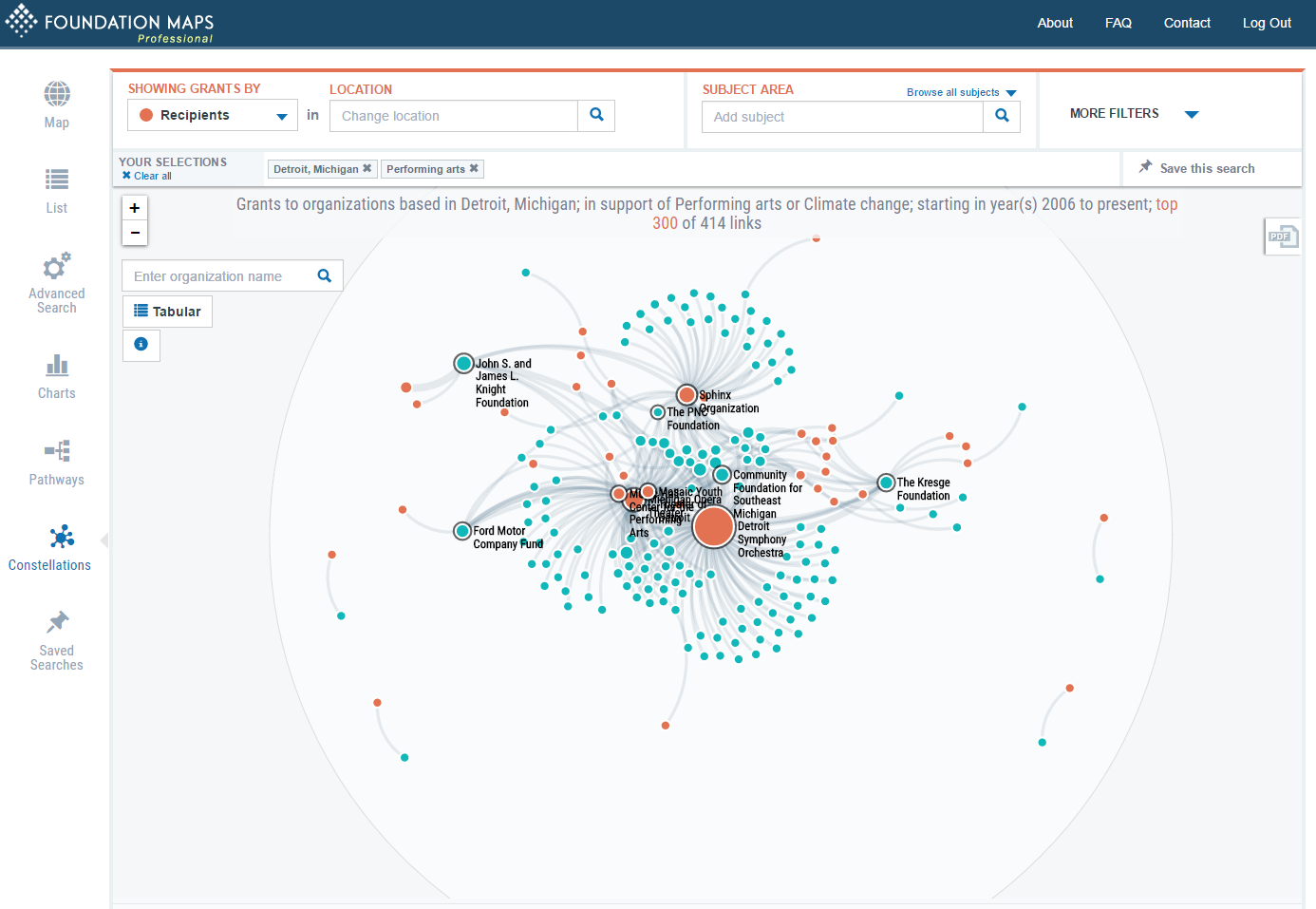Image resolution: width=1316 pixels, height=909 pixels.
Task: Export constellation as PDF
Action: coord(1283,237)
